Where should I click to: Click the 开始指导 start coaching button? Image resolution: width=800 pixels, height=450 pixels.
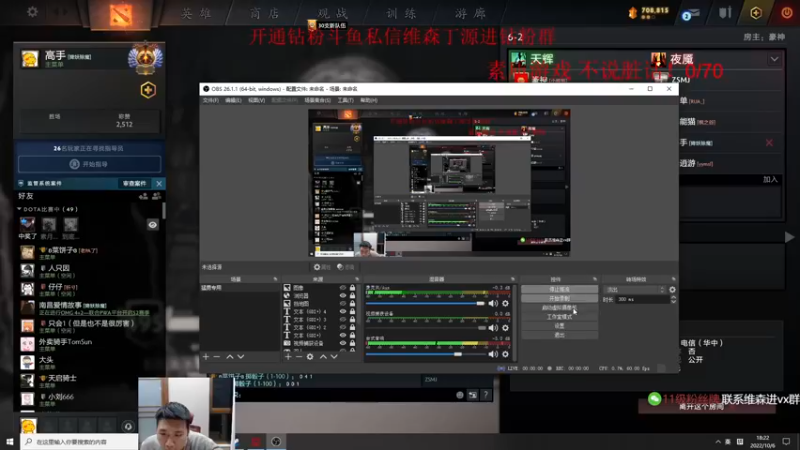tap(89, 164)
